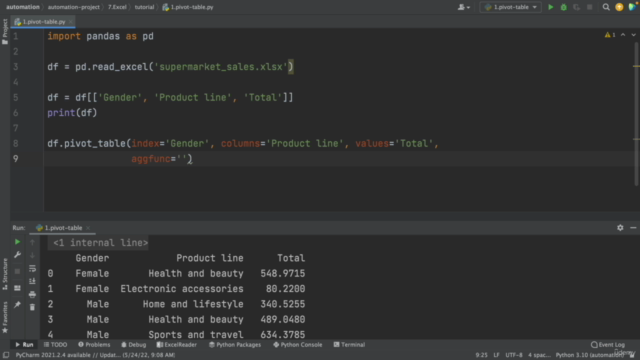Open Run panel settings gear

[620, 228]
